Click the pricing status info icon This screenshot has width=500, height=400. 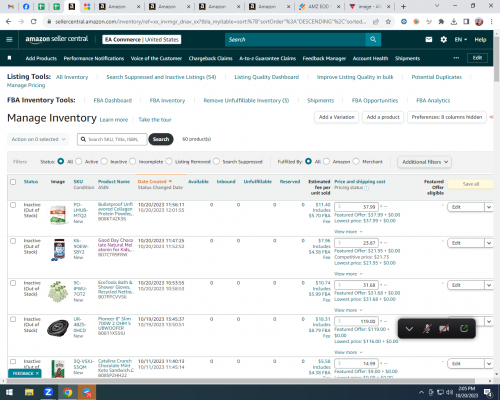367,188
